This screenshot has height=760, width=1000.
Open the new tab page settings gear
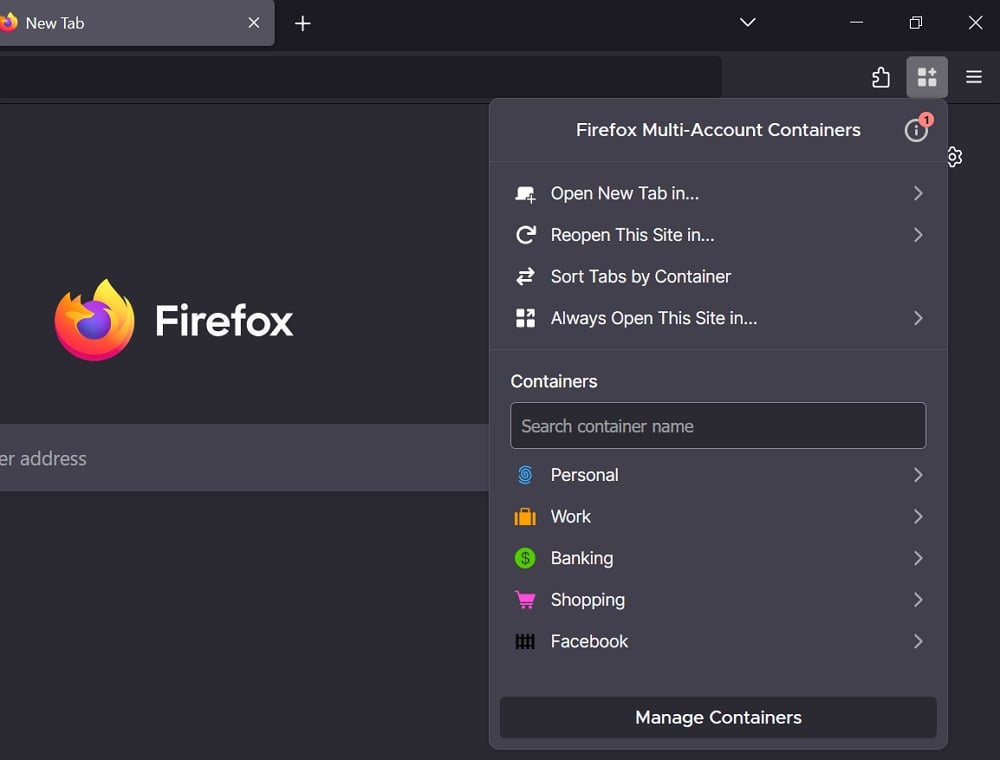click(954, 157)
